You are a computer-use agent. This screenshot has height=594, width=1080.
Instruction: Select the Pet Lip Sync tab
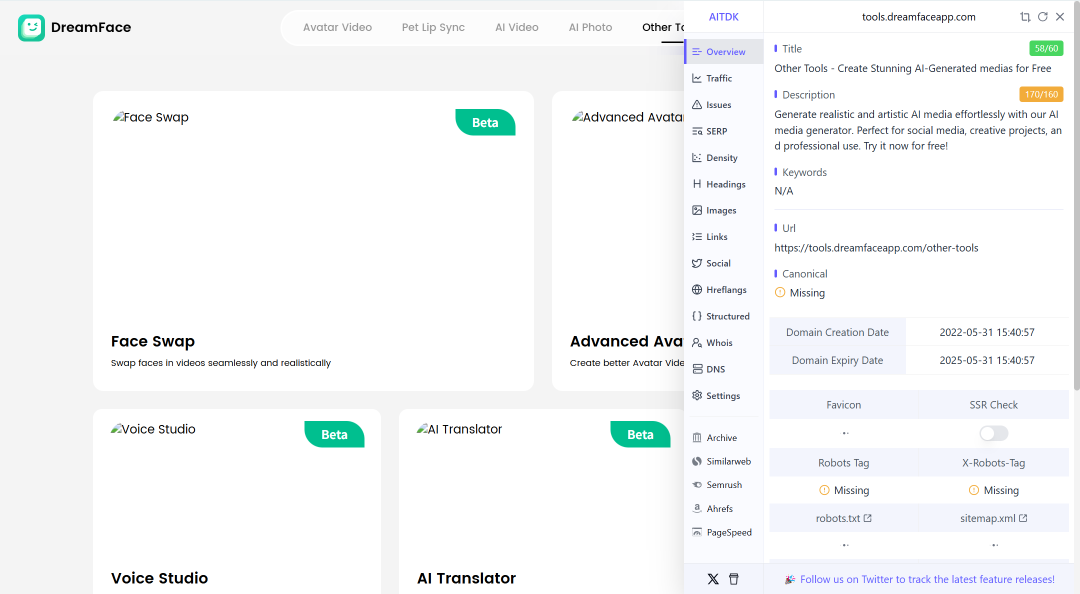pyautogui.click(x=433, y=28)
